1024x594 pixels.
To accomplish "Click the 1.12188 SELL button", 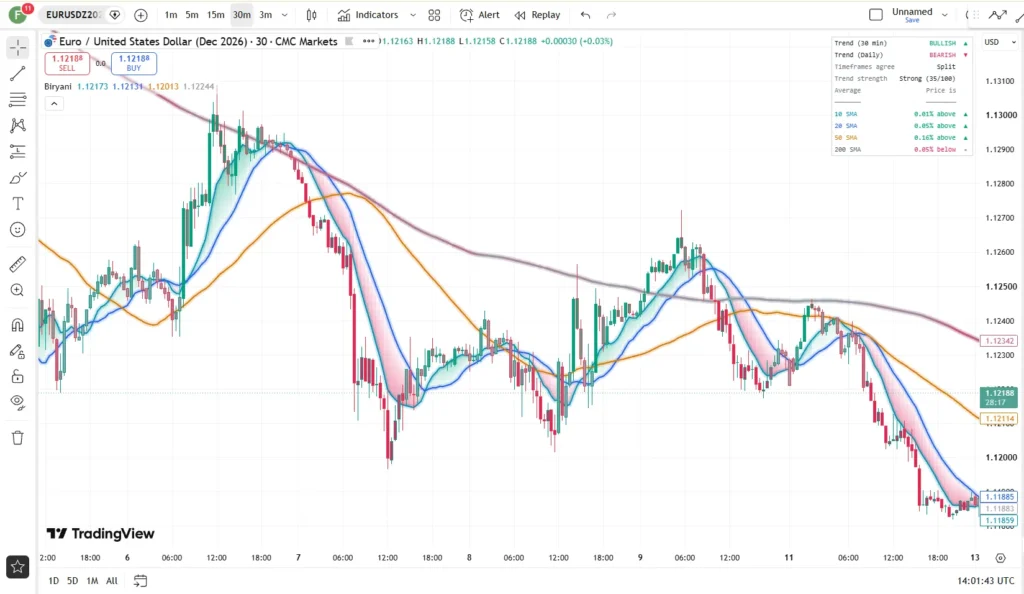I will pos(67,63).
